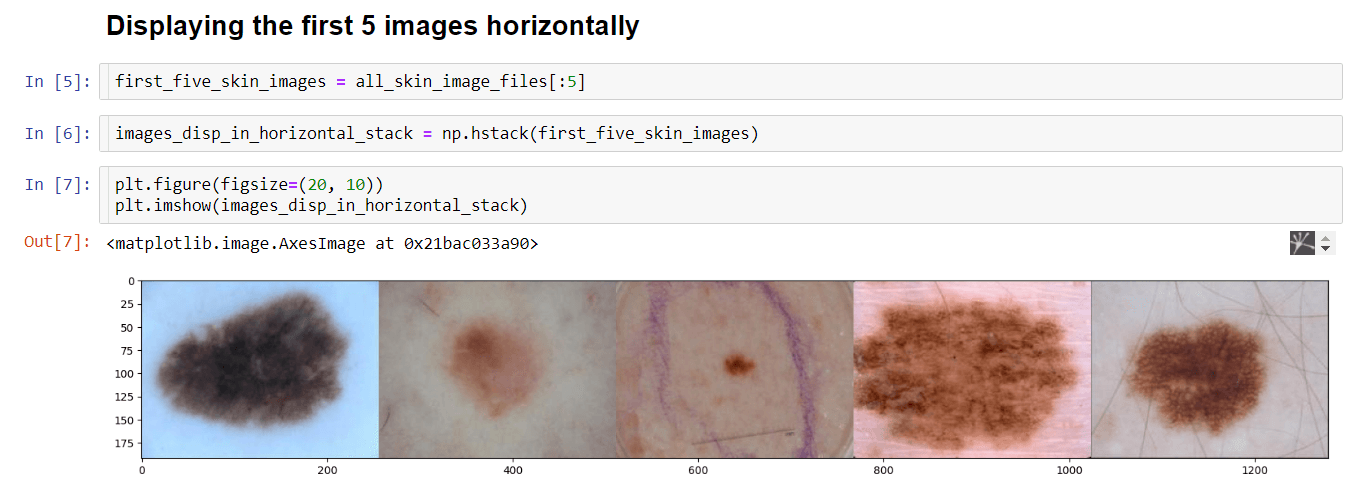The image size is (1362, 504).
Task: Click the dark star-shaped icon beside Out[7]
Action: pos(1302,243)
